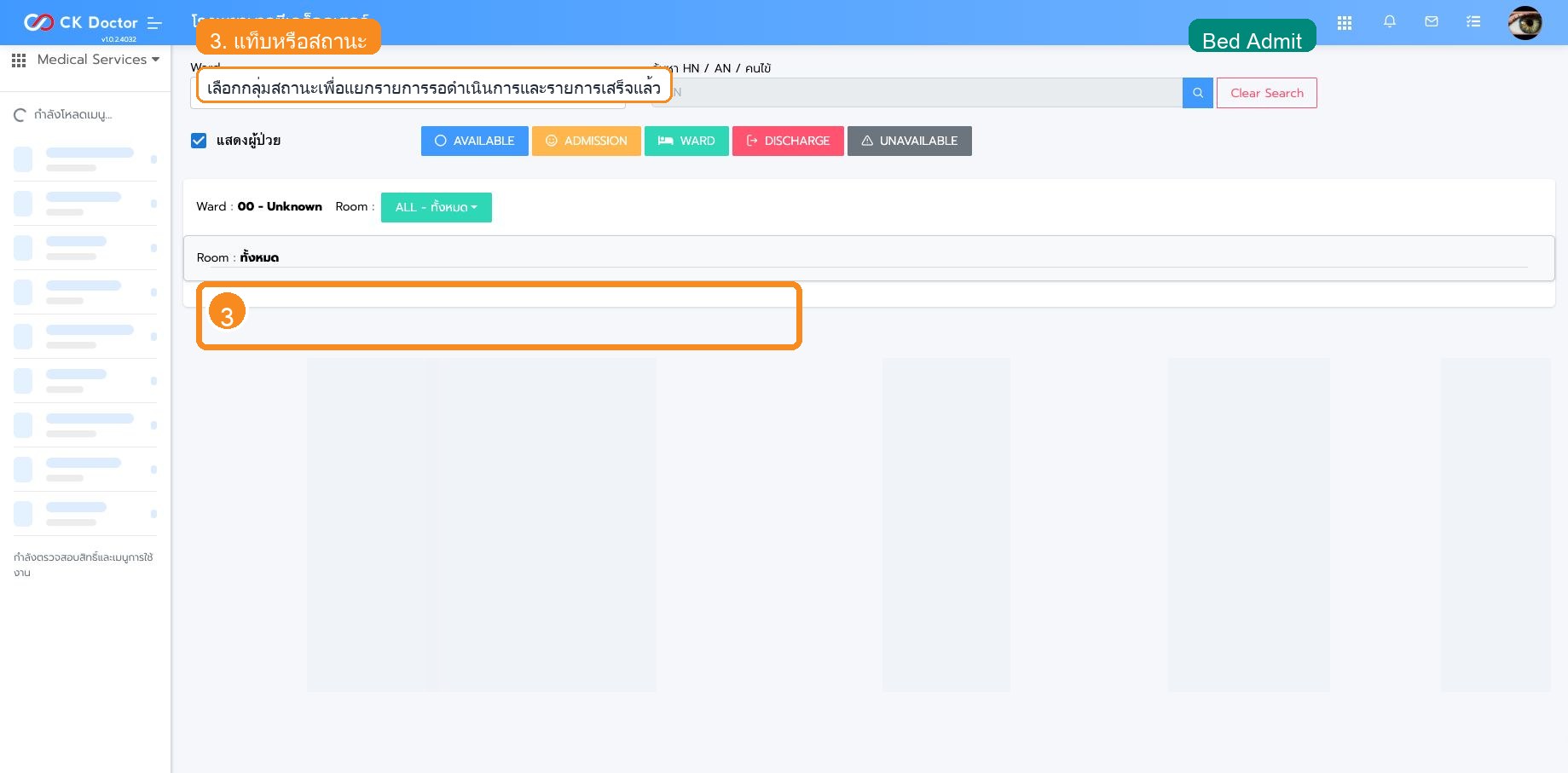This screenshot has height=773, width=1568.
Task: Click the Clear Search button
Action: pos(1267,93)
